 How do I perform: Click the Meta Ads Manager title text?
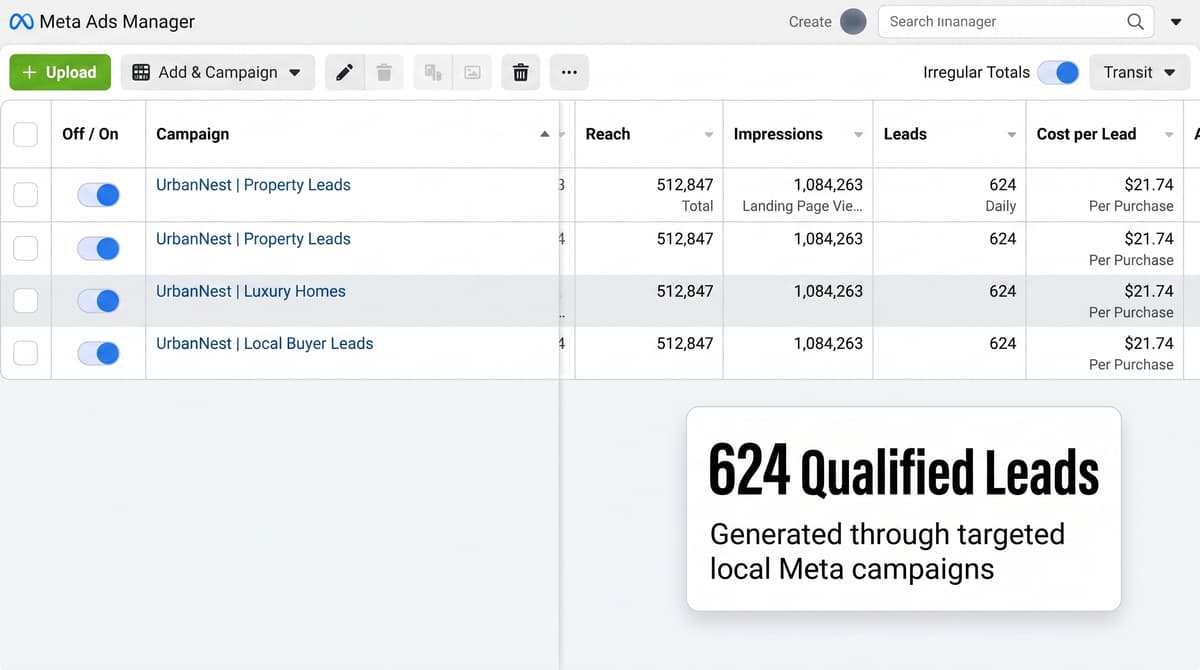117,21
